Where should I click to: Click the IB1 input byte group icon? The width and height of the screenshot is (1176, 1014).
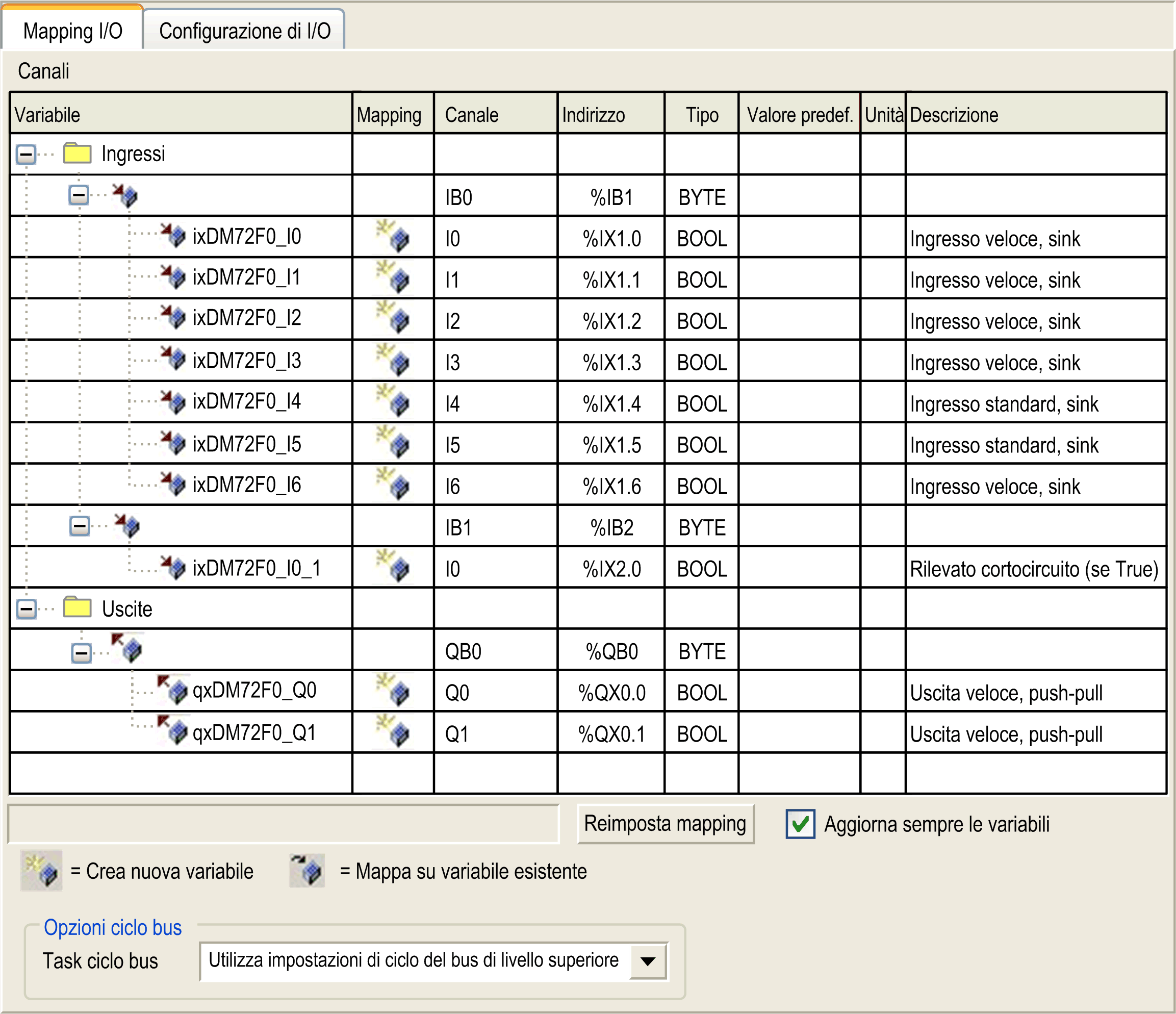pos(126,526)
